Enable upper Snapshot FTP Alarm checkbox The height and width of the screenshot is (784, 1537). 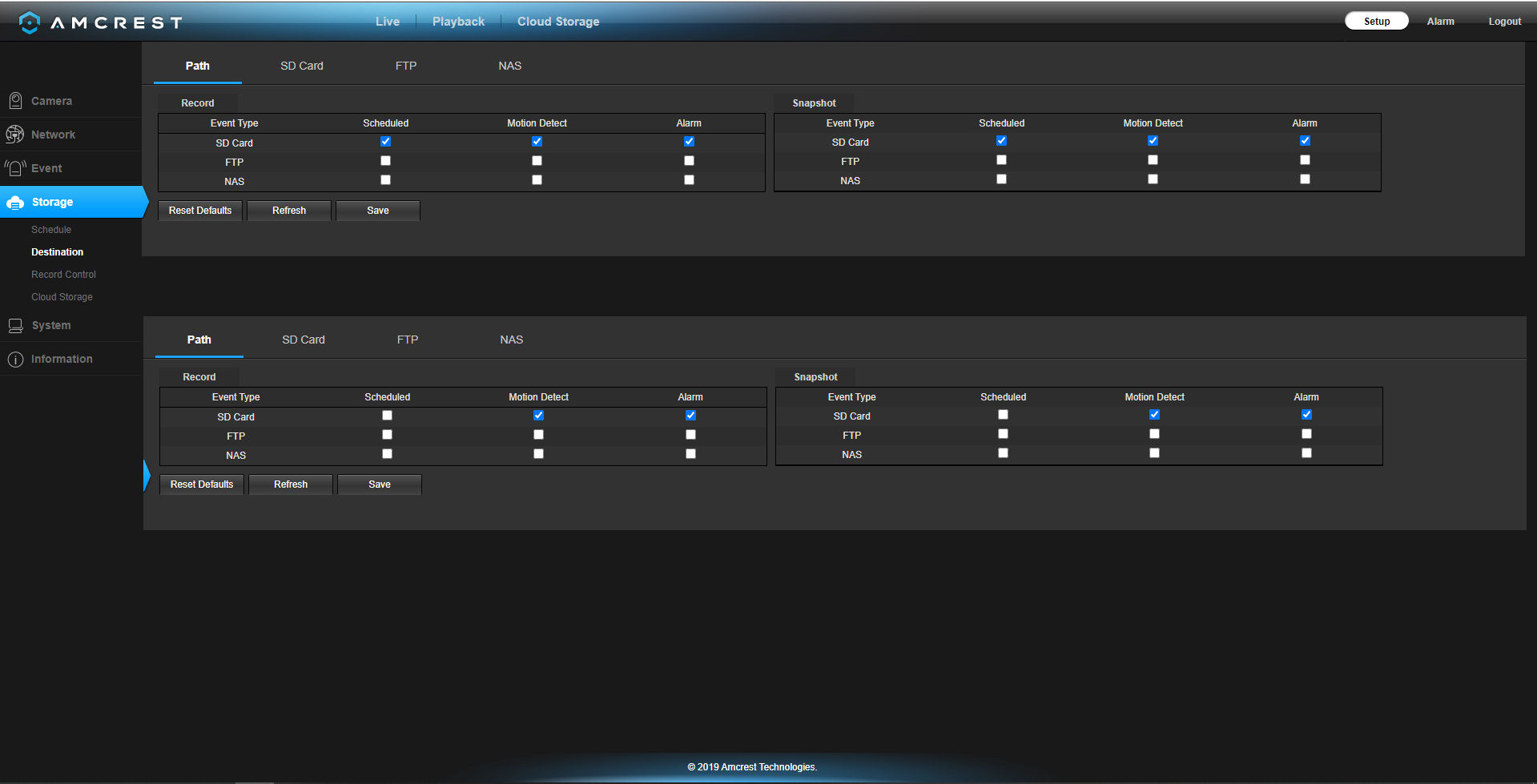point(1305,160)
